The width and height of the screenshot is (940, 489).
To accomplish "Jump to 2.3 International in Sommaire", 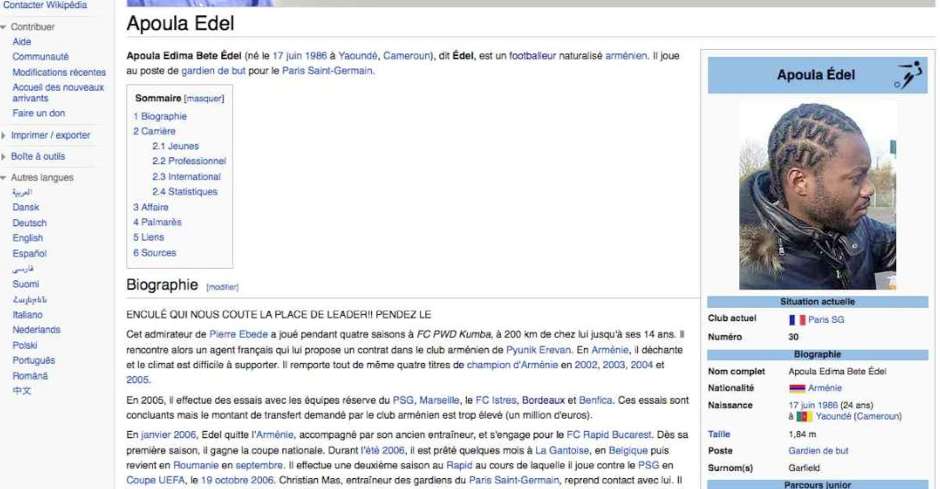I will (x=186, y=177).
